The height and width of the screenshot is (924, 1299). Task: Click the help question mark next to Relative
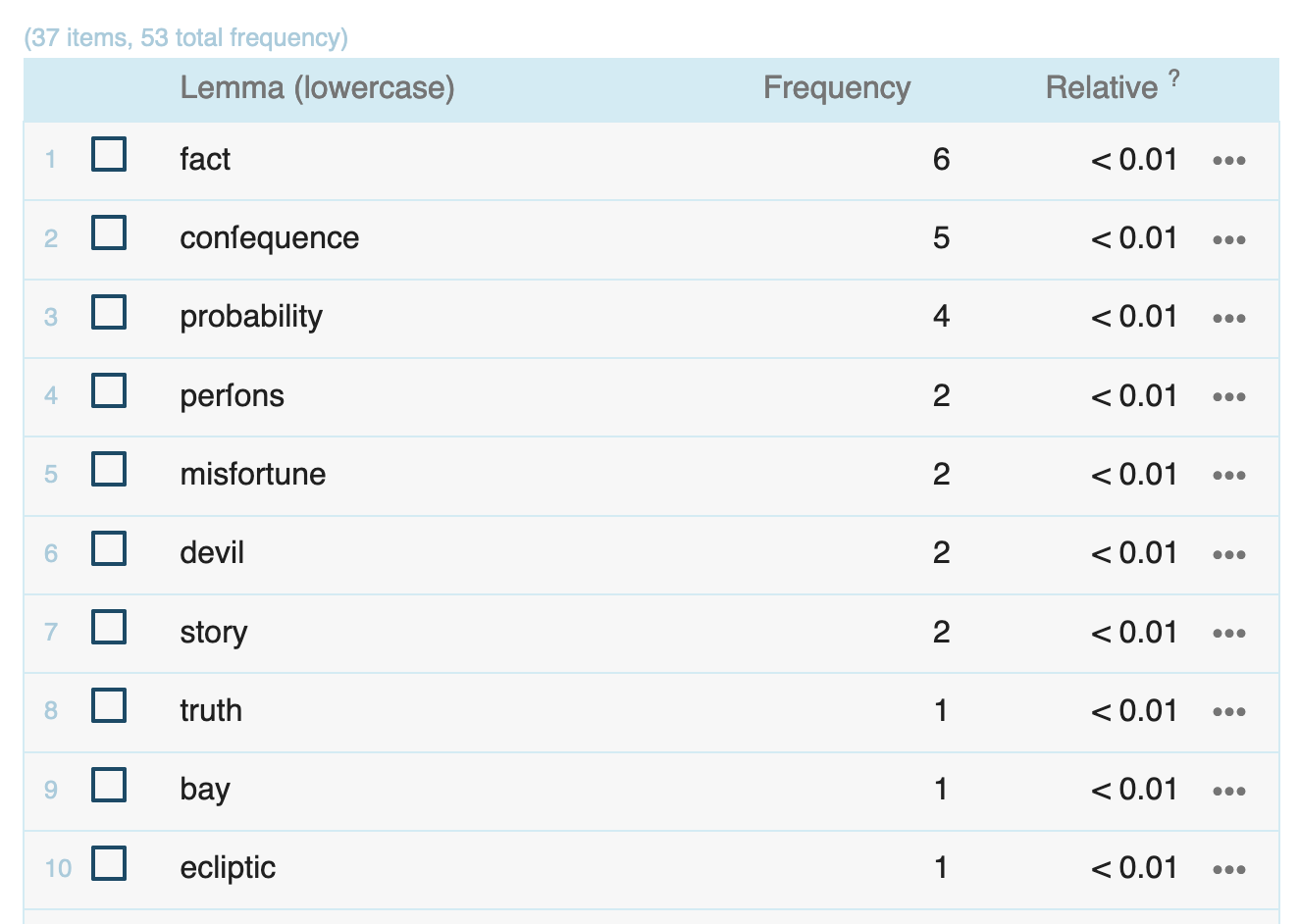click(x=1173, y=78)
